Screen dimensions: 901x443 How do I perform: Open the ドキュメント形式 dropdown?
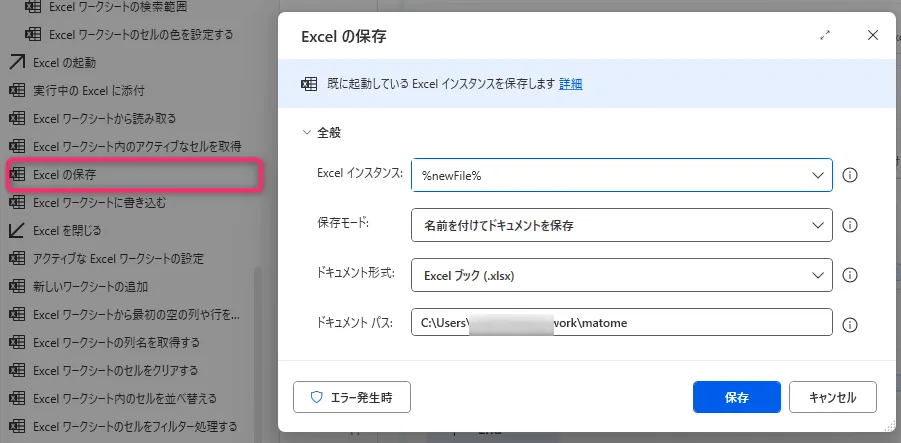pyautogui.click(x=817, y=275)
